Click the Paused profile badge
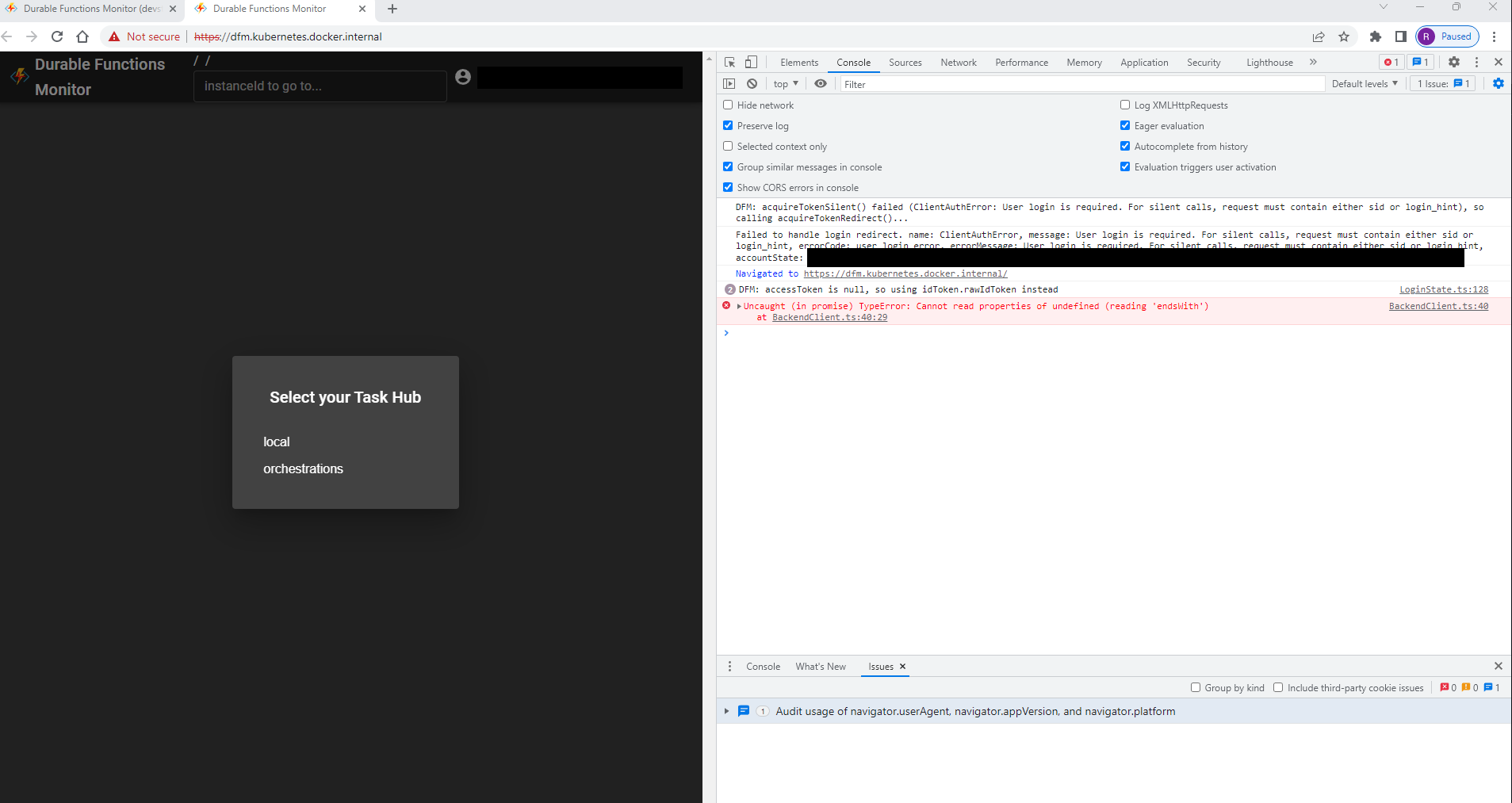1512x803 pixels. [x=1446, y=36]
